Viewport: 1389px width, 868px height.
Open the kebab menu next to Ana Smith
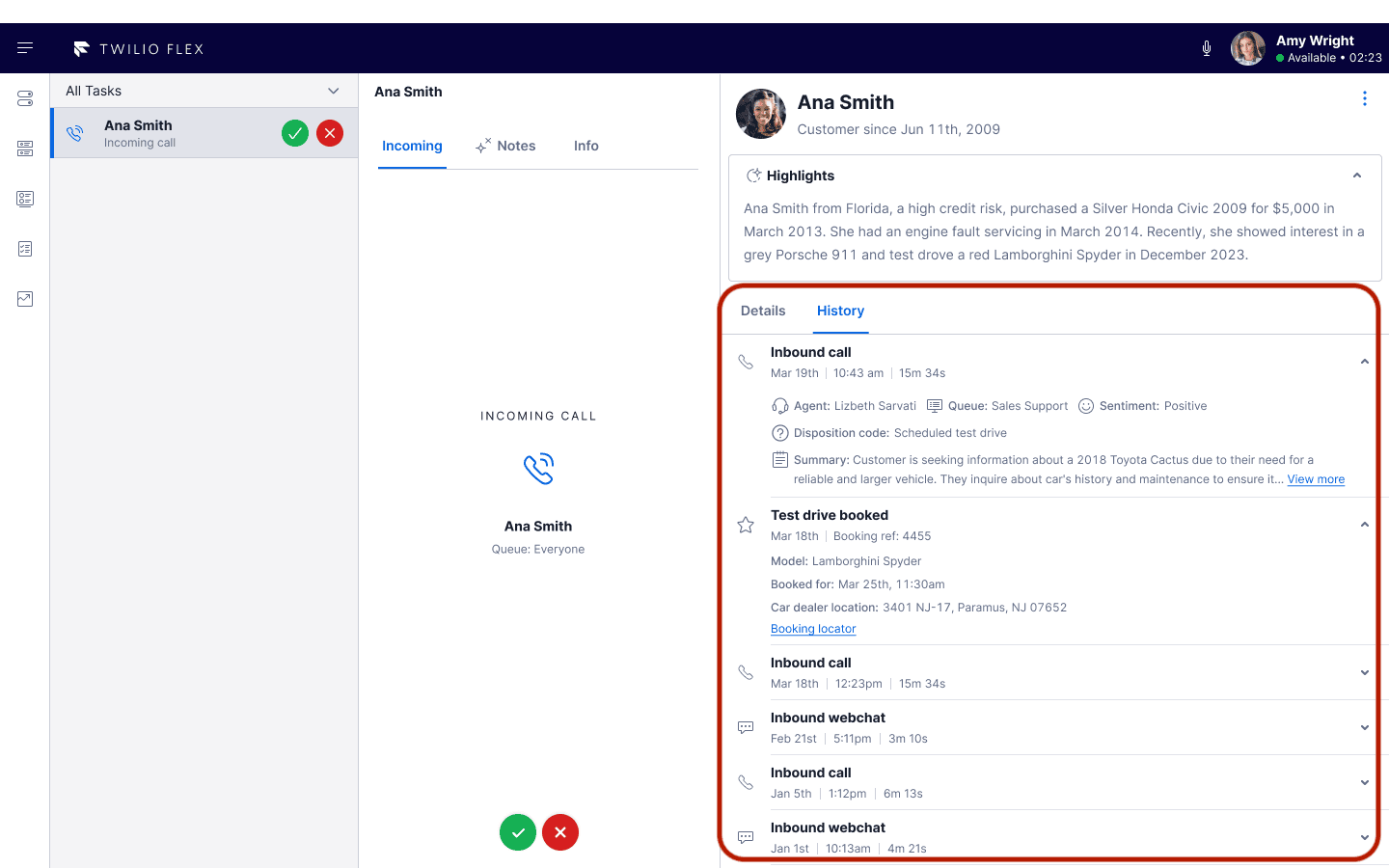point(1365,98)
